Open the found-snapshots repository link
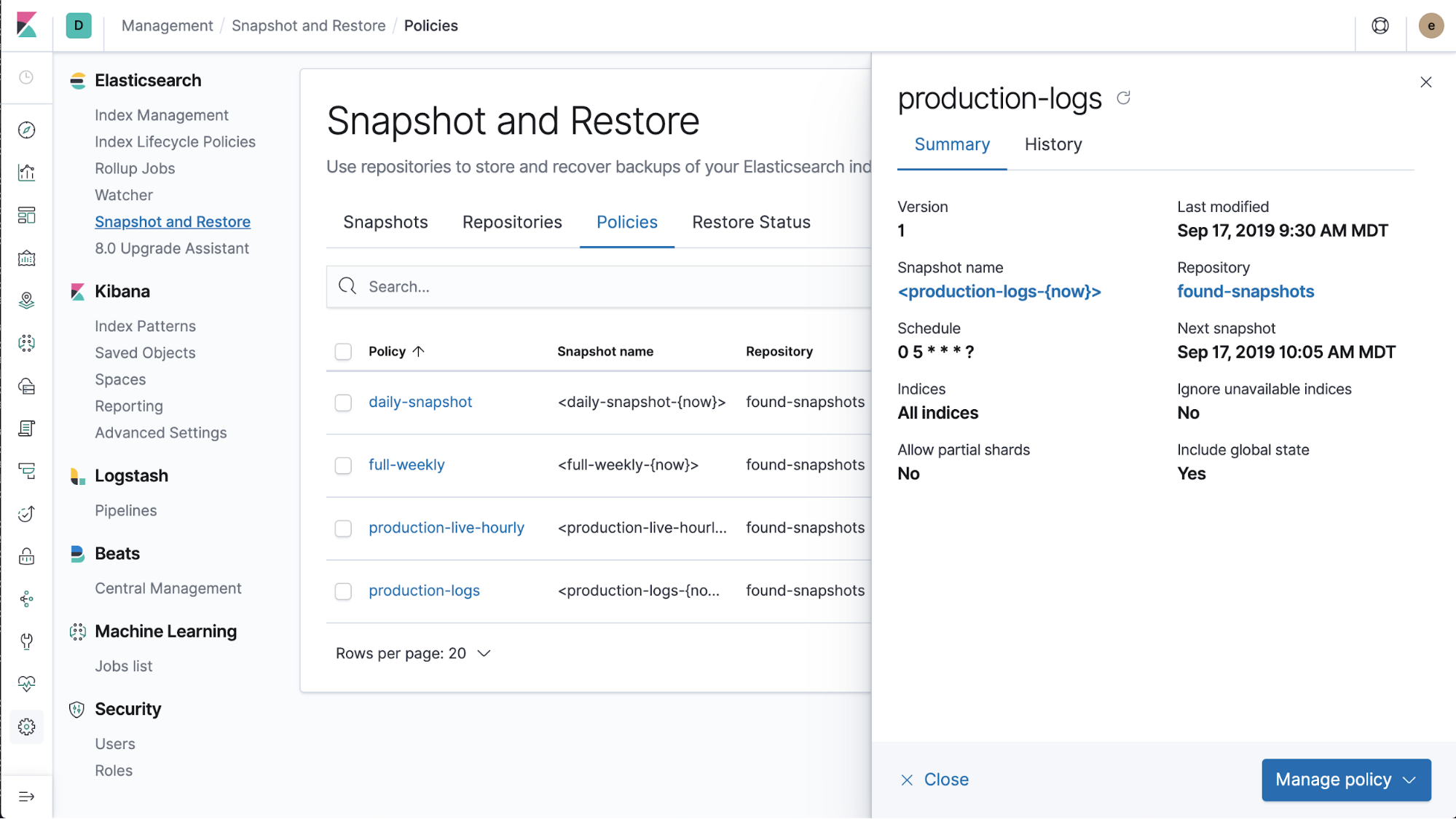1456x819 pixels. click(x=1245, y=291)
